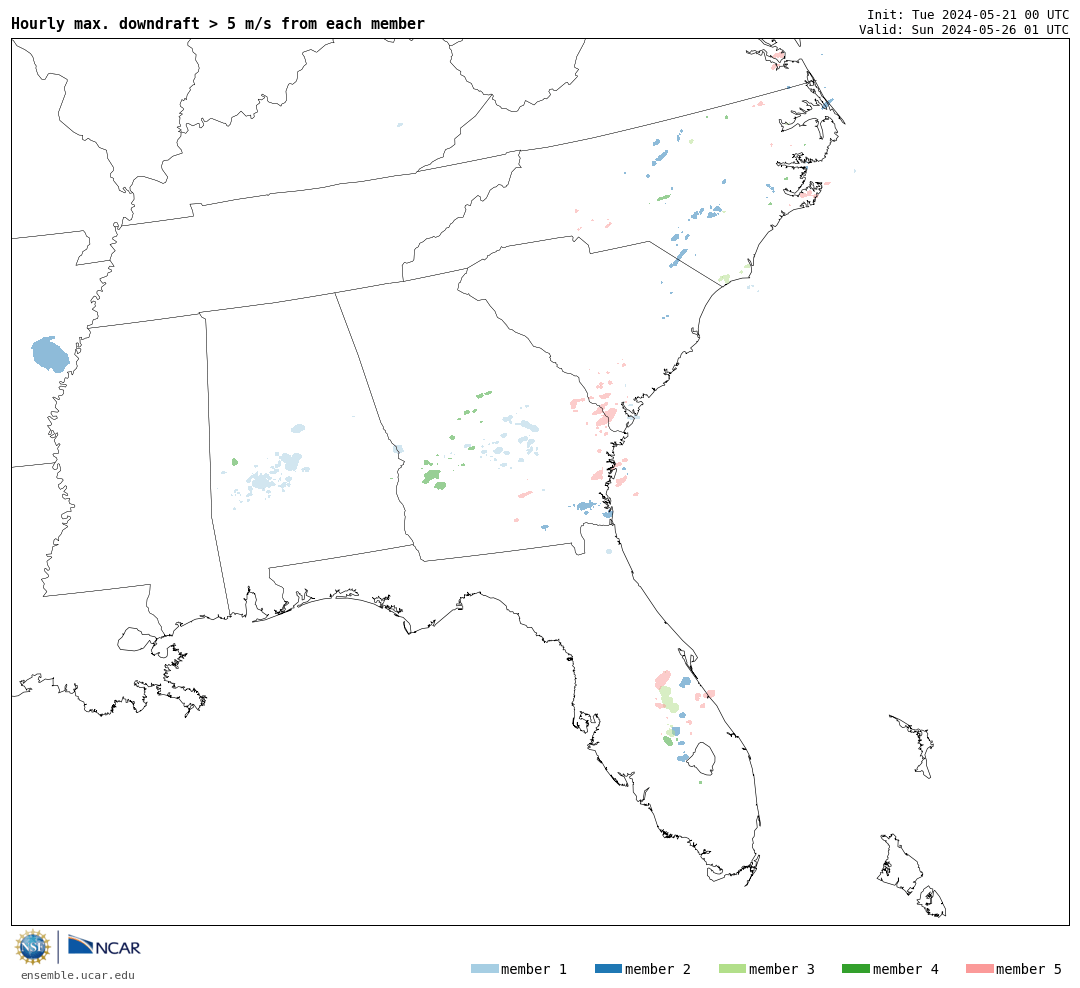This screenshot has width=1080, height=988.
Task: Click the member 4 legend color swatch
Action: pos(855,968)
